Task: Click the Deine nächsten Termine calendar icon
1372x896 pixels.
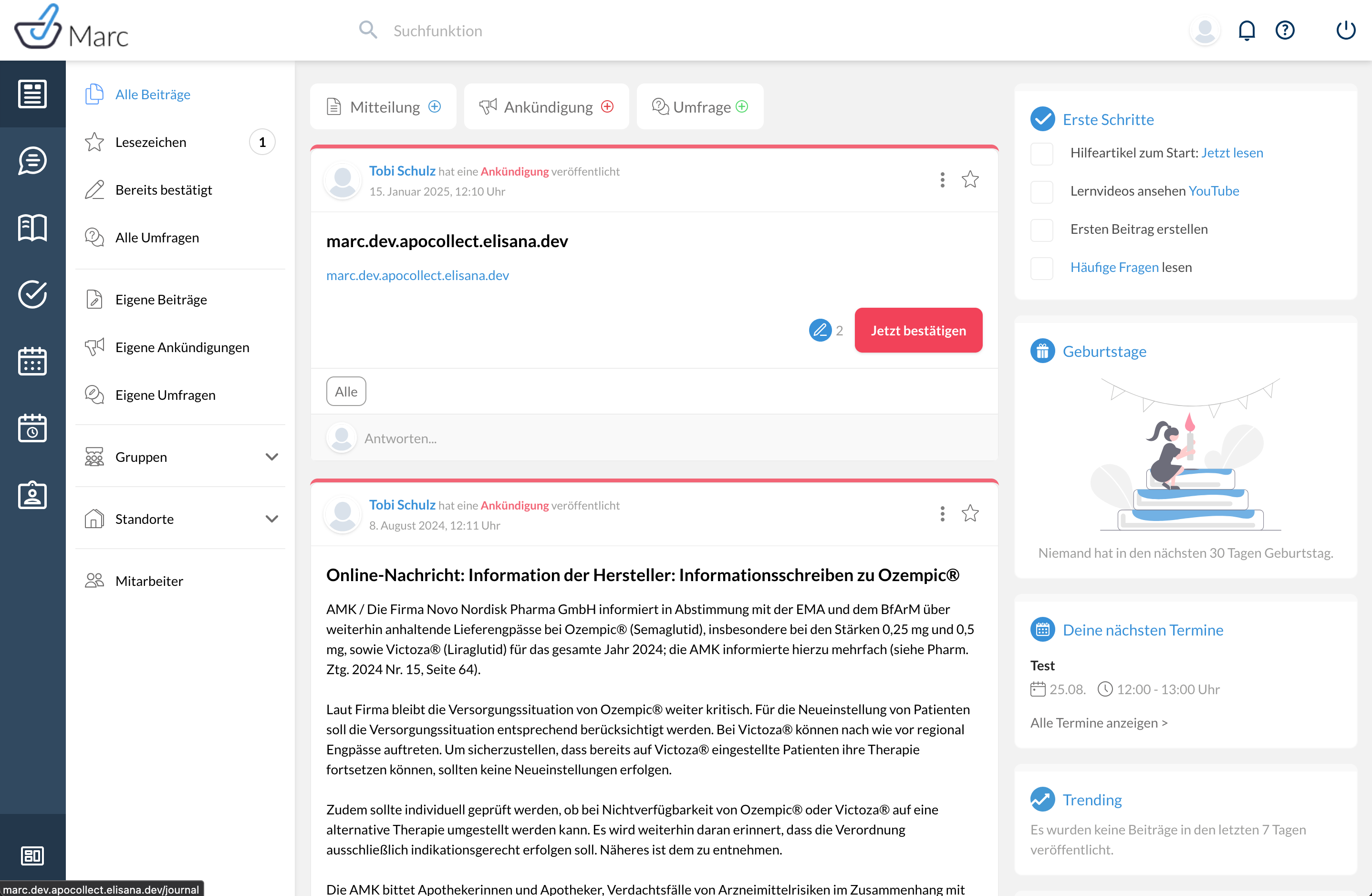Action: (1042, 630)
